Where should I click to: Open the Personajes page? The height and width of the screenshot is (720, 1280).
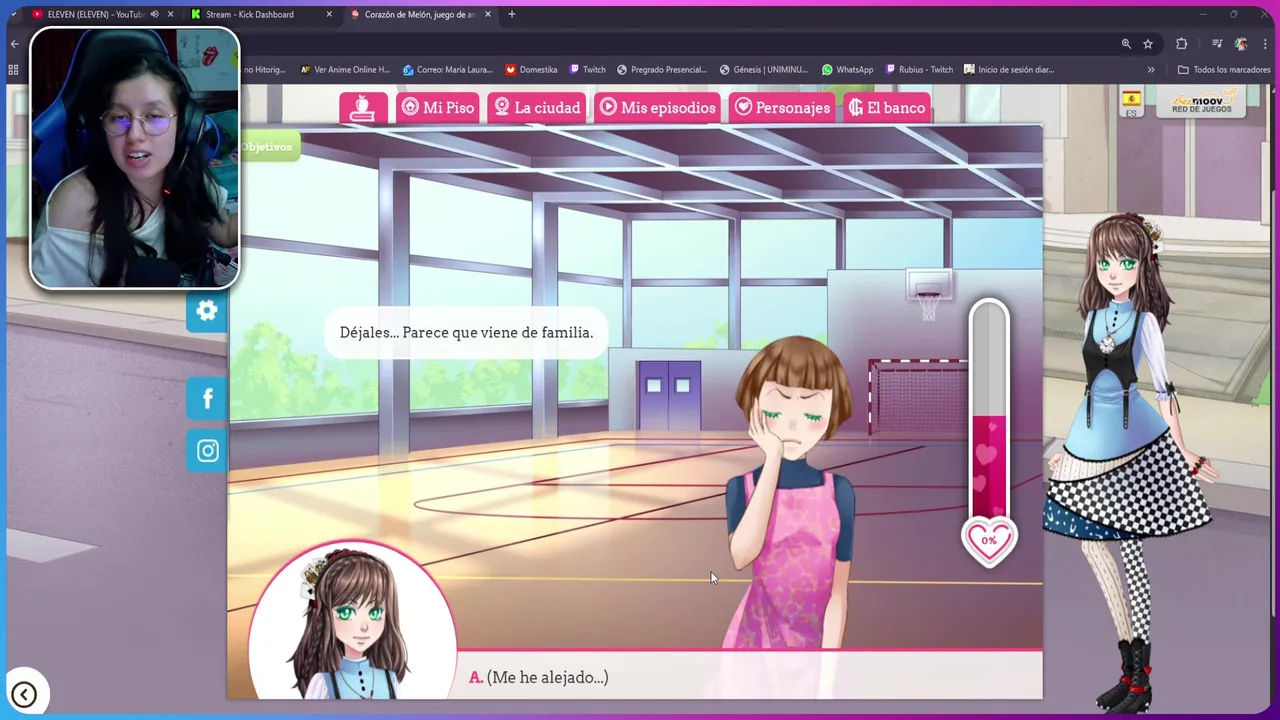pos(782,108)
